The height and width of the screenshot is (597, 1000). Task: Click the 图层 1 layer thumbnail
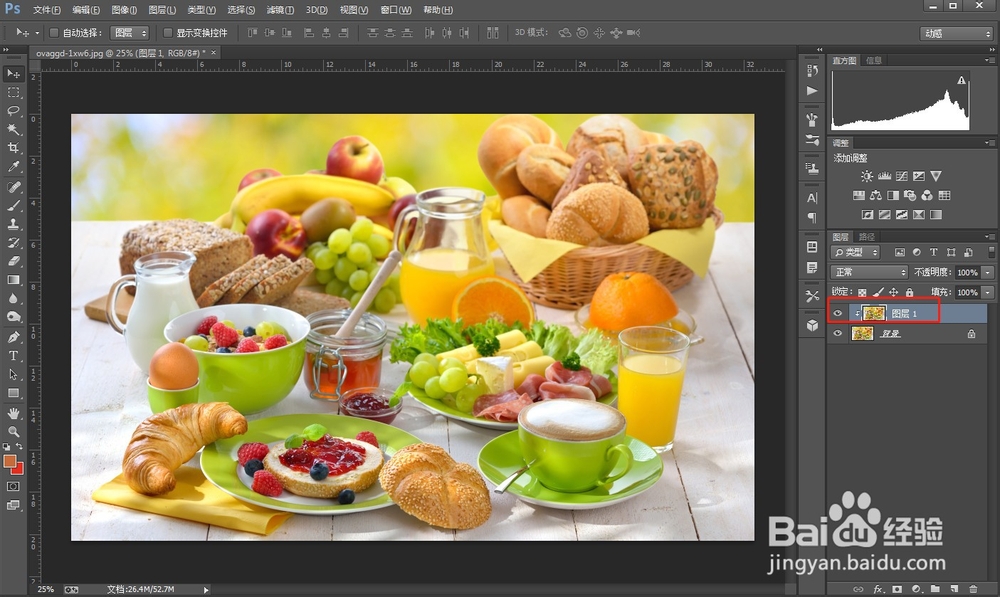coord(873,313)
